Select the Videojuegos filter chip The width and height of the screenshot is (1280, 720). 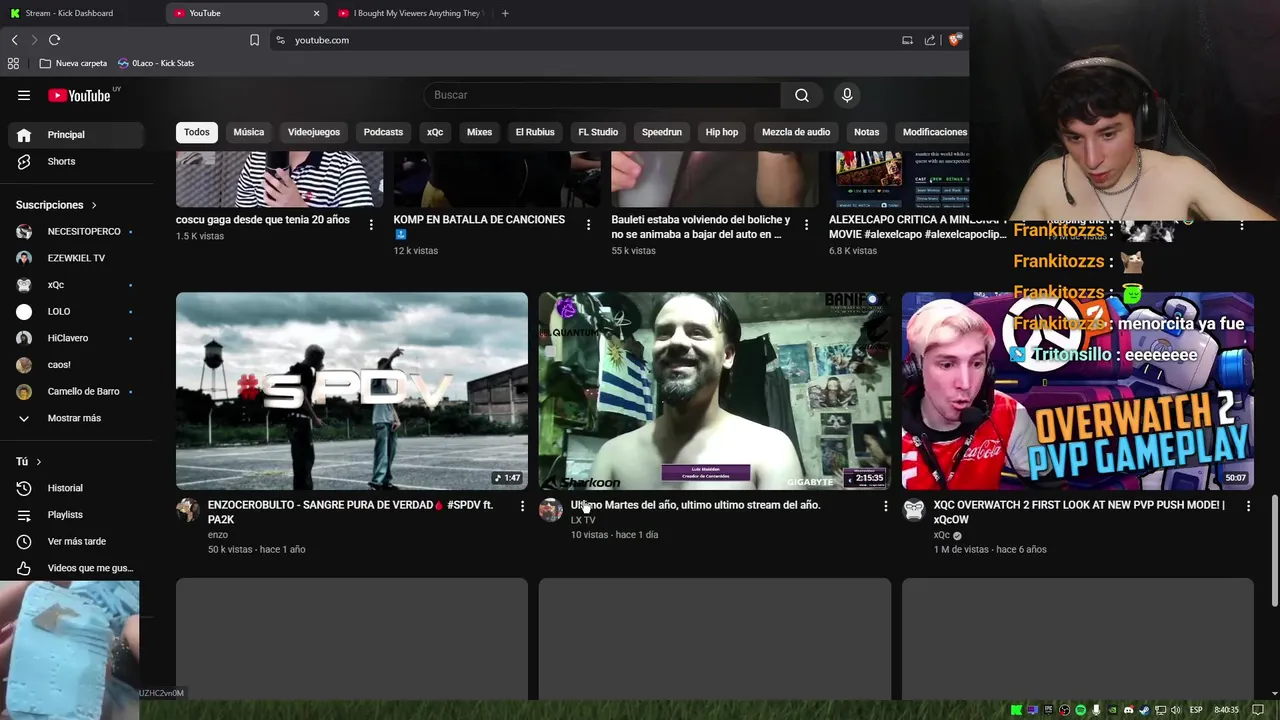[314, 132]
